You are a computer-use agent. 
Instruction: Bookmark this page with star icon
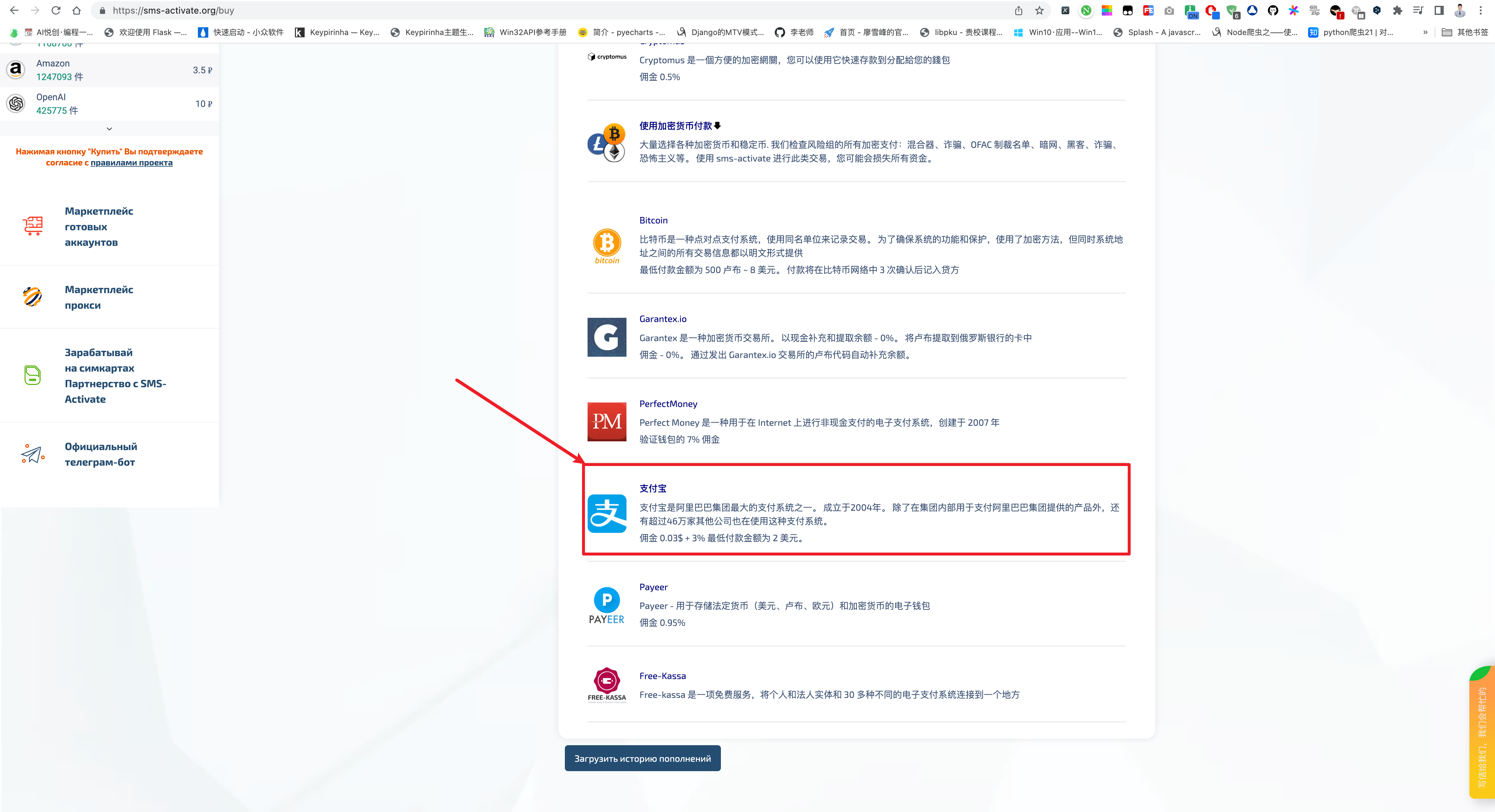pos(1039,10)
